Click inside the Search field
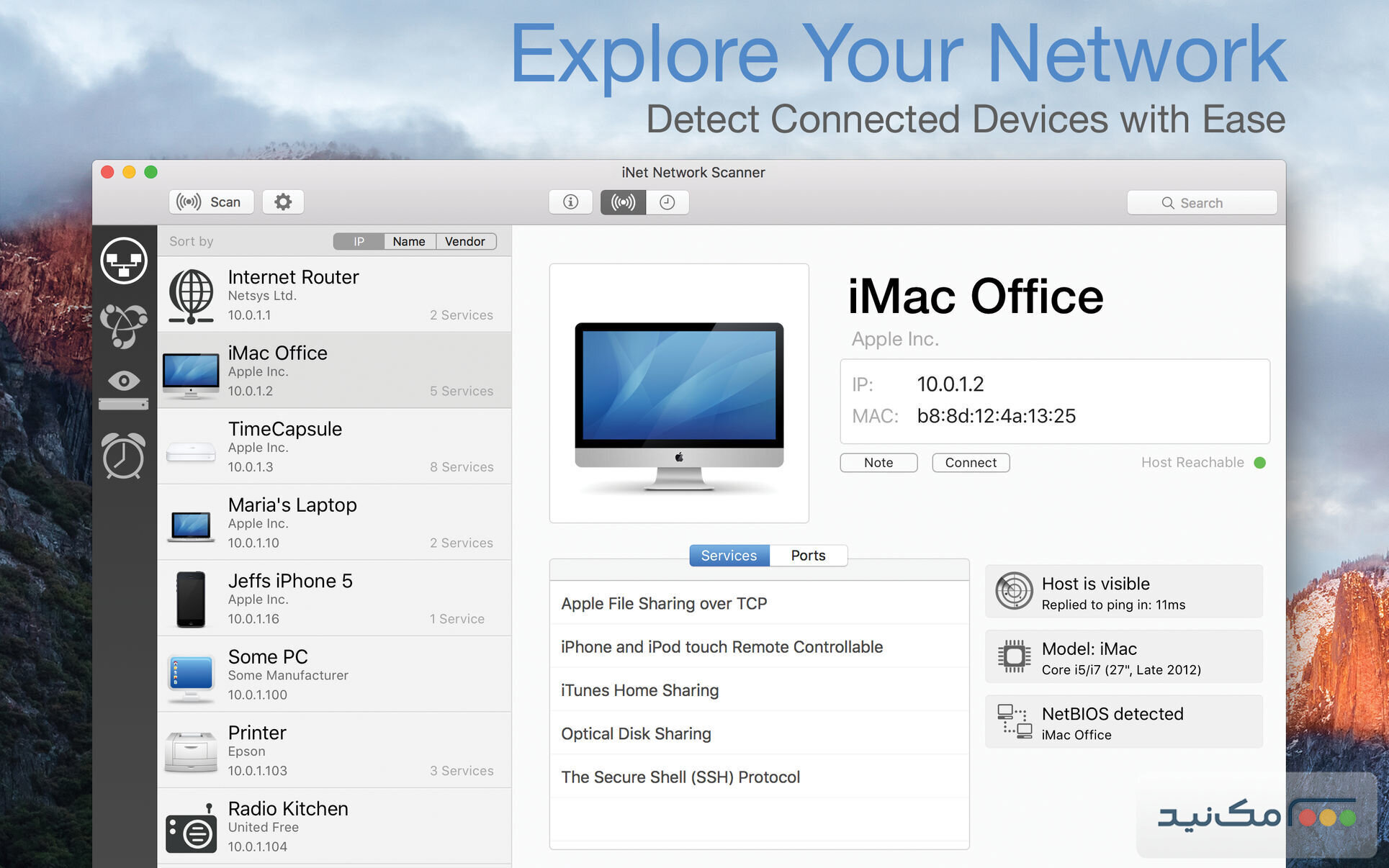Image resolution: width=1389 pixels, height=868 pixels. coord(1200,202)
